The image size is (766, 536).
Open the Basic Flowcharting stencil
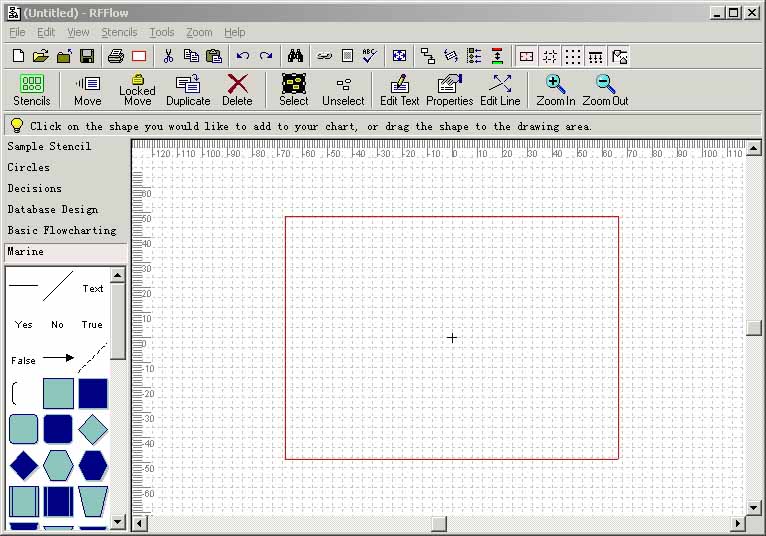[62, 230]
